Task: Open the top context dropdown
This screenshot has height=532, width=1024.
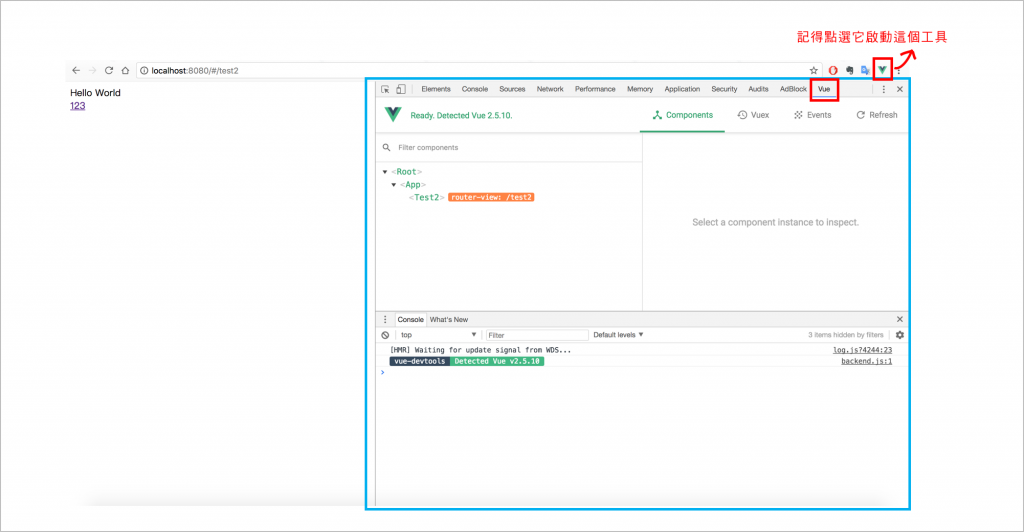Action: 438,335
